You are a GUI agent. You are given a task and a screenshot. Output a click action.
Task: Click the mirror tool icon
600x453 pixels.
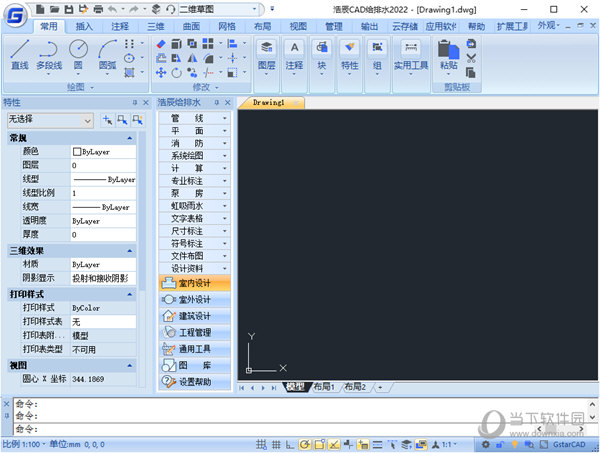(192, 58)
